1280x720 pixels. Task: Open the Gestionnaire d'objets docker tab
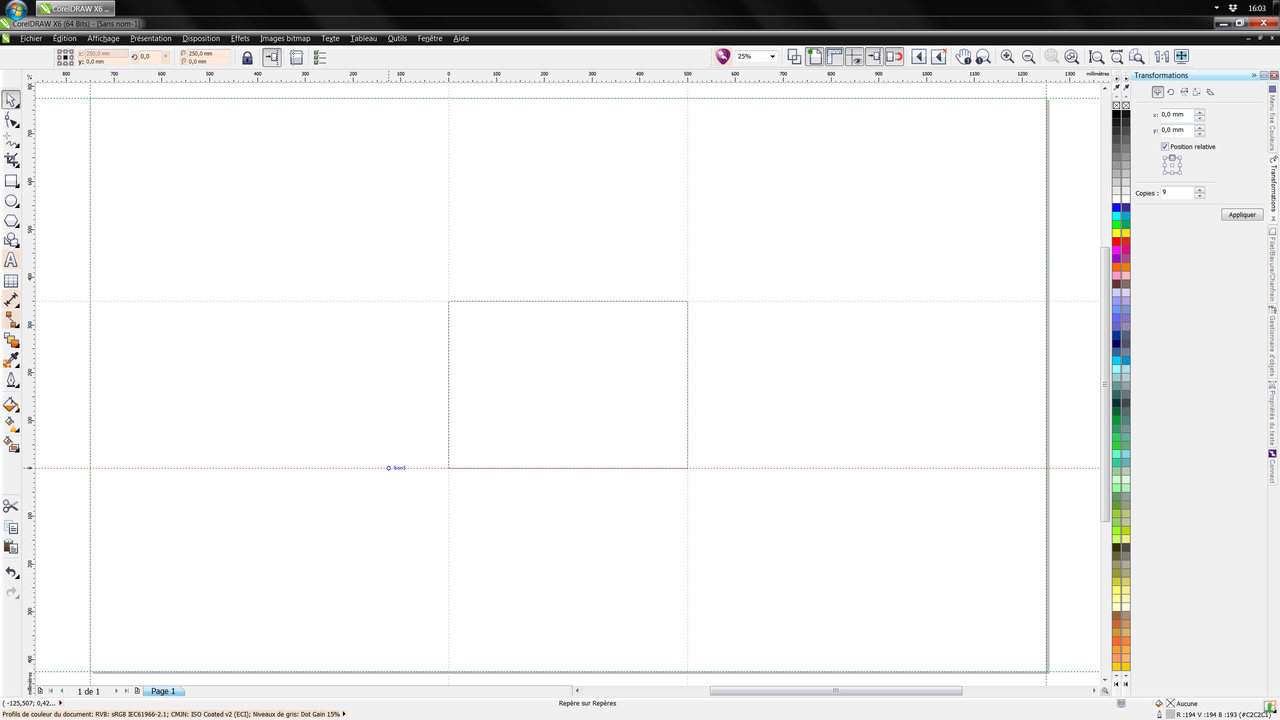coord(1272,340)
